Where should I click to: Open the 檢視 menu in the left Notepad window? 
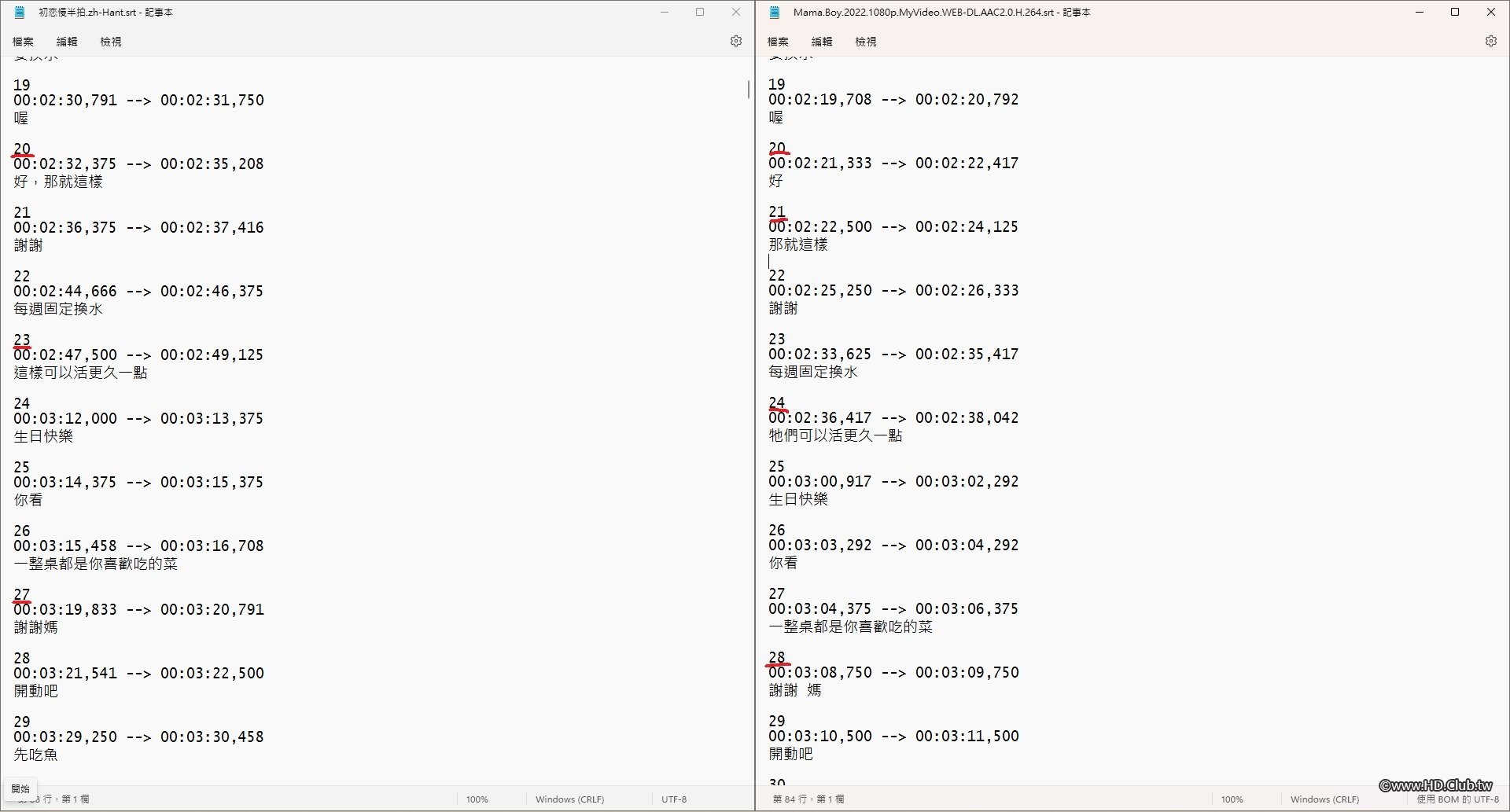tap(111, 42)
